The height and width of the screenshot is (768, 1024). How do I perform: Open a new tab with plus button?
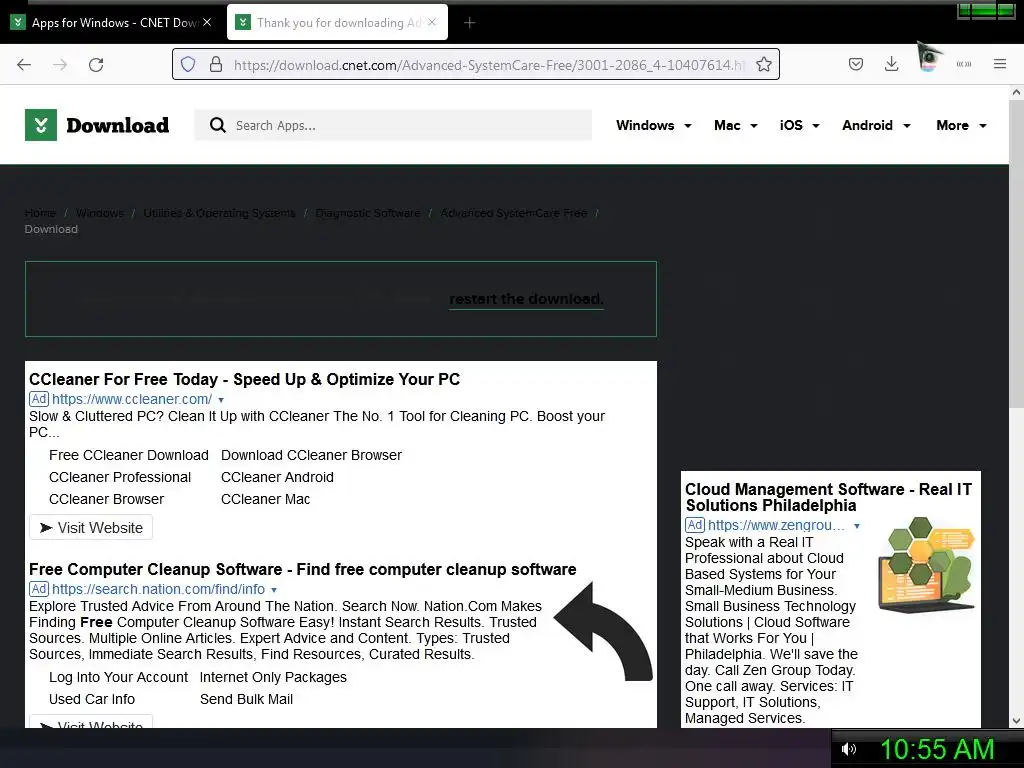(x=469, y=23)
